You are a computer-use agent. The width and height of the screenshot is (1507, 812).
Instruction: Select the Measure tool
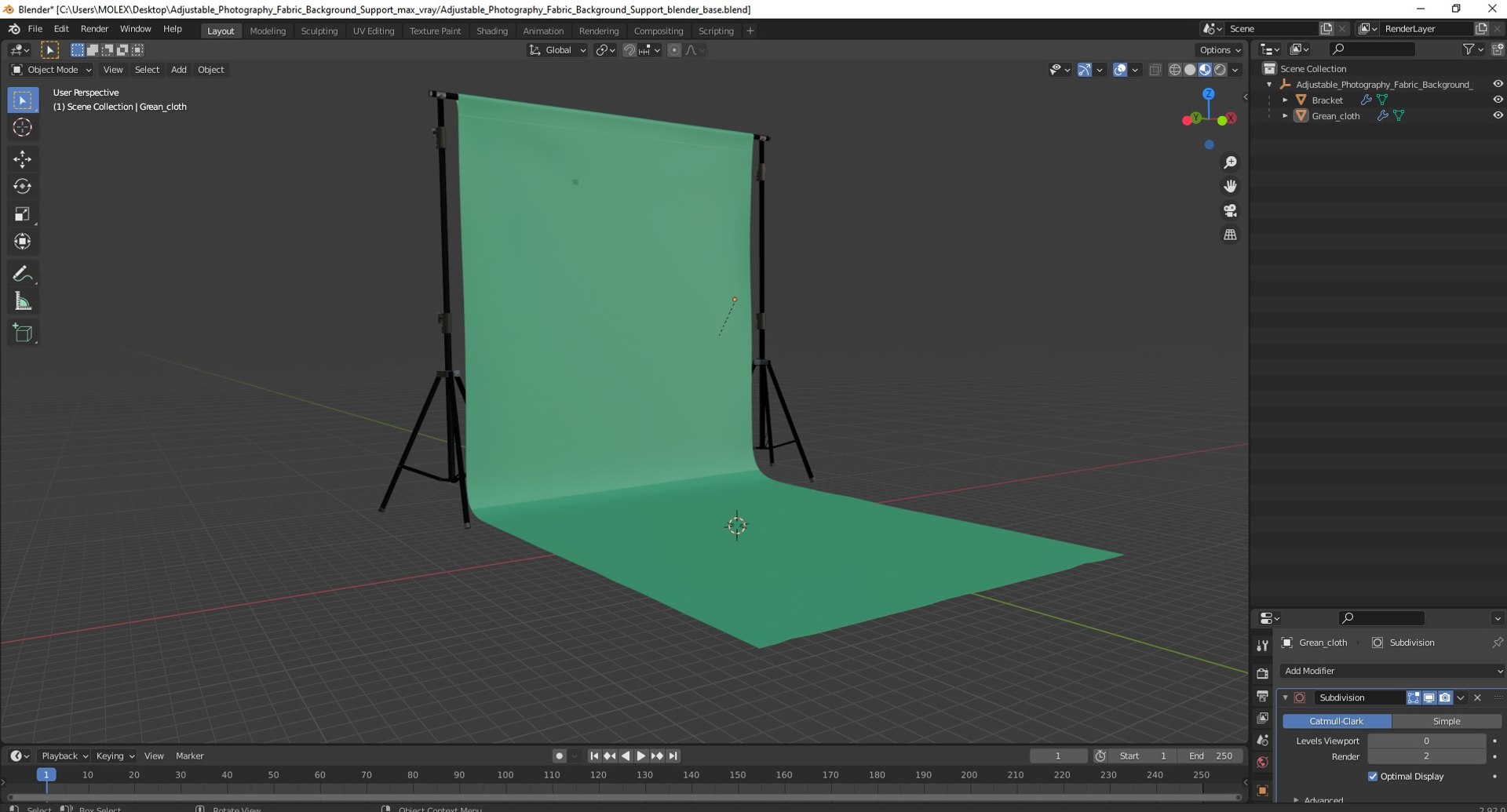pos(22,301)
